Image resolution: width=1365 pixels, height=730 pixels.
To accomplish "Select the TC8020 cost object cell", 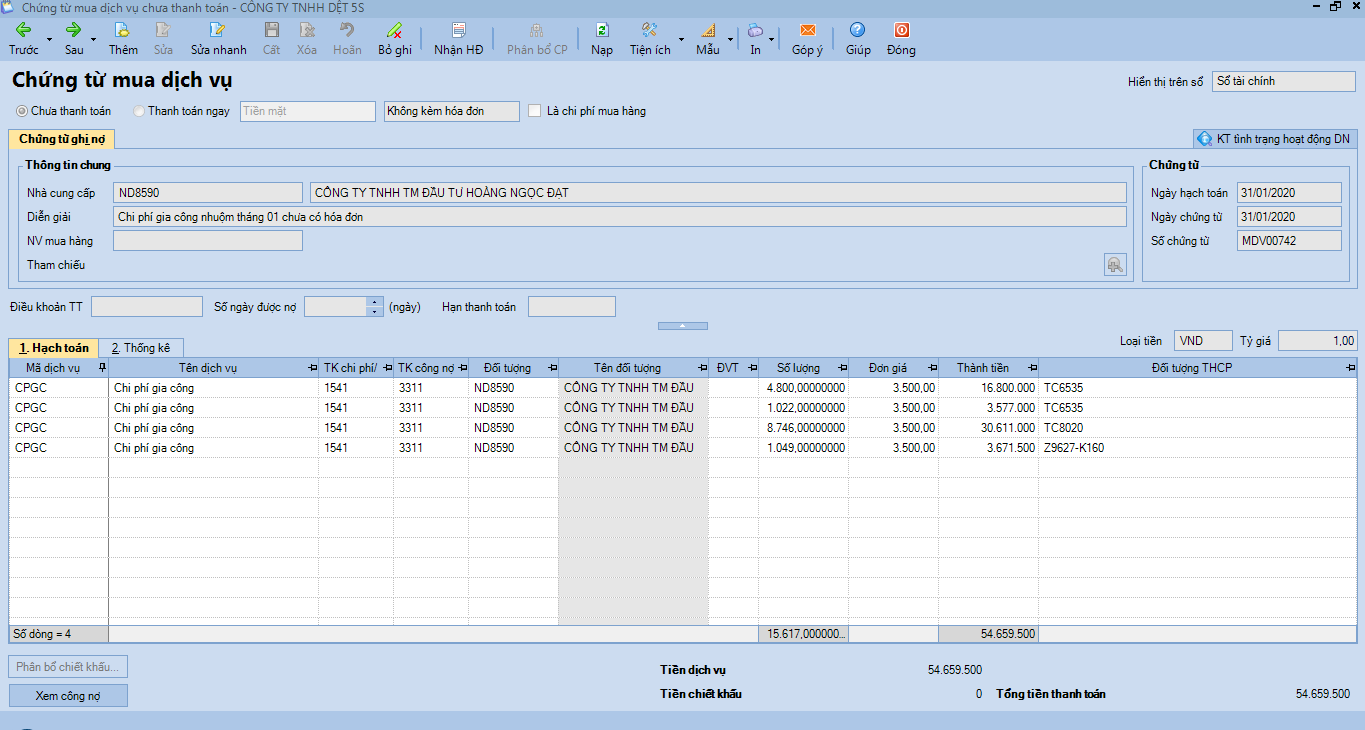I will pos(1198,428).
